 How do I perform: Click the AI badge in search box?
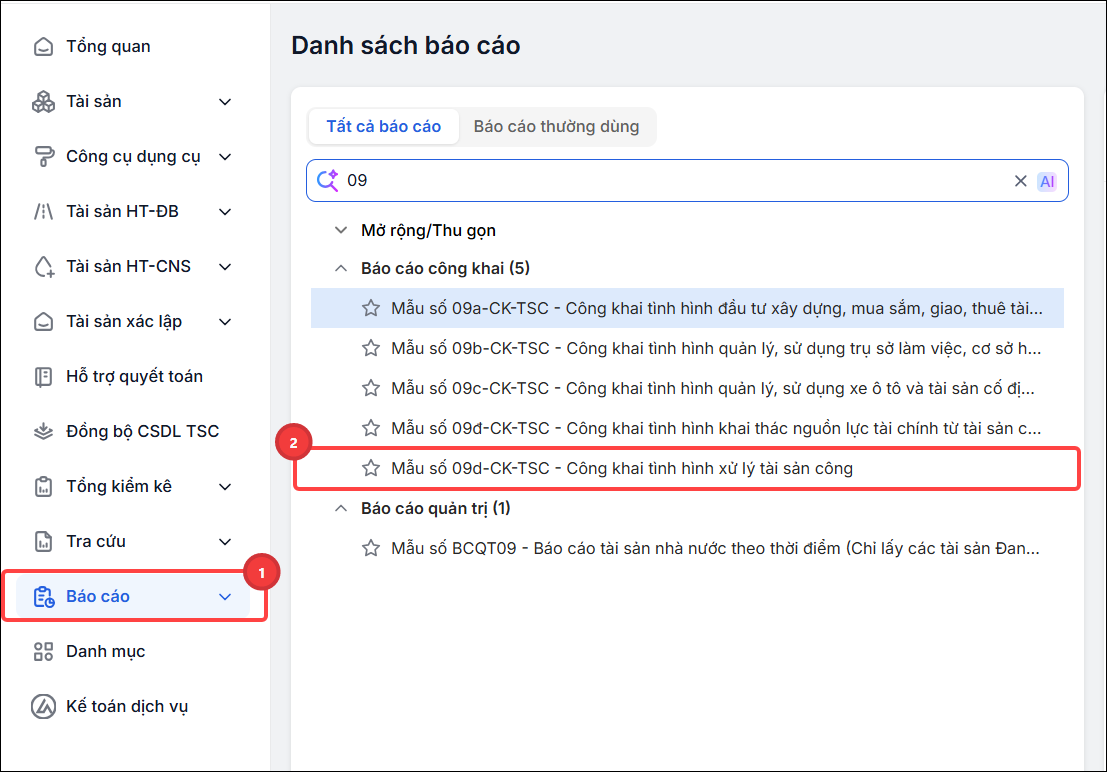coord(1047,182)
